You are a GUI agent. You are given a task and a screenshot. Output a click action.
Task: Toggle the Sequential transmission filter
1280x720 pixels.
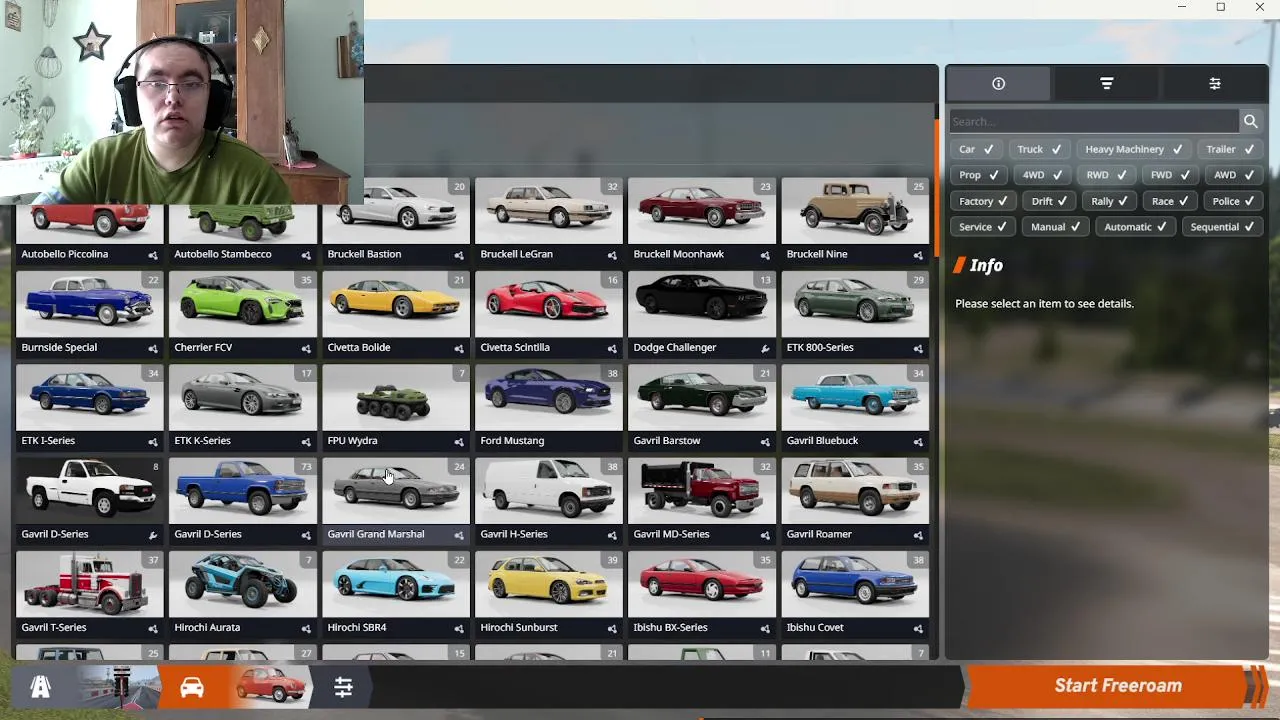(1221, 227)
